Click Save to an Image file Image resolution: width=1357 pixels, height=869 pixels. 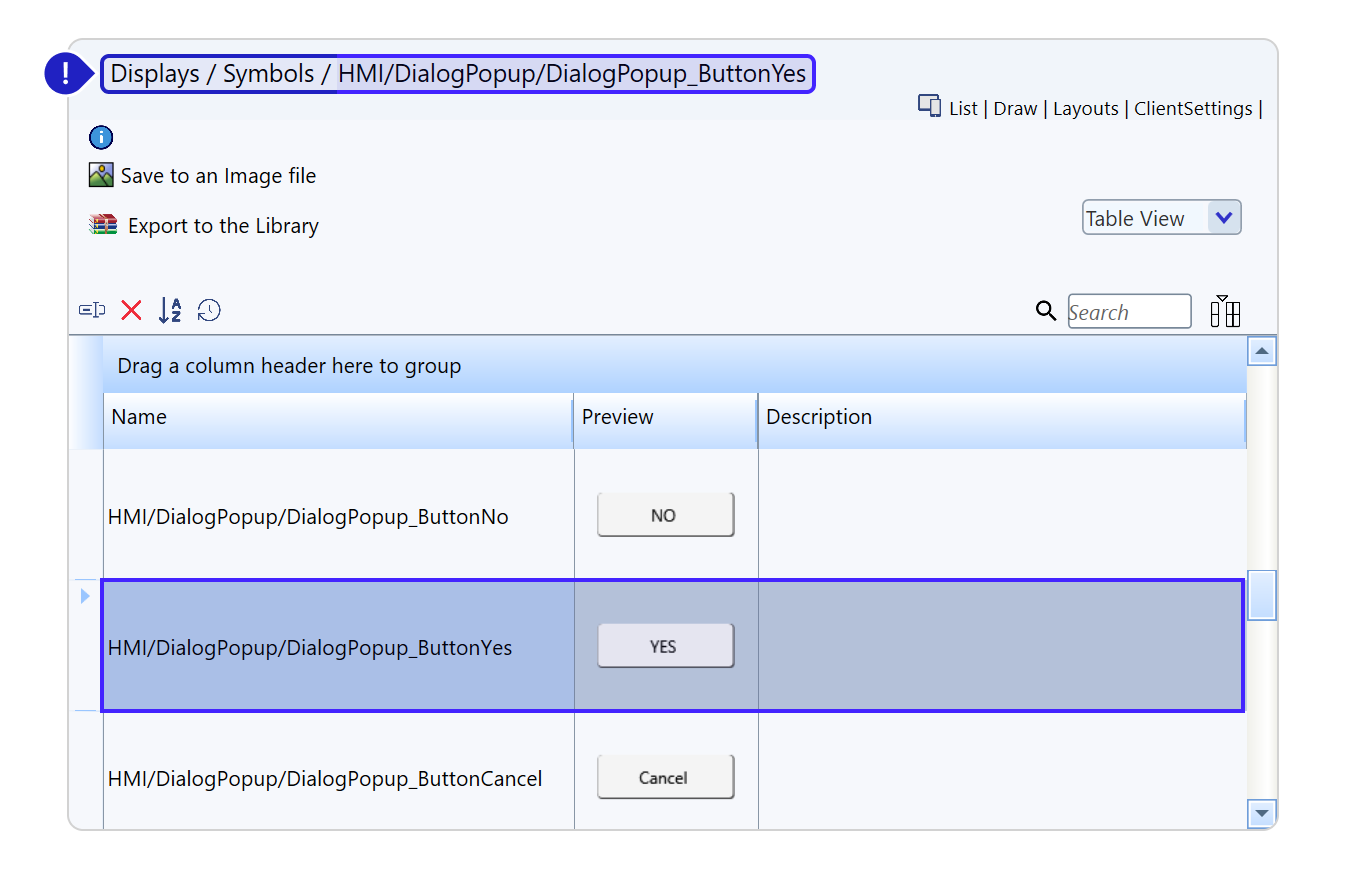[x=217, y=176]
